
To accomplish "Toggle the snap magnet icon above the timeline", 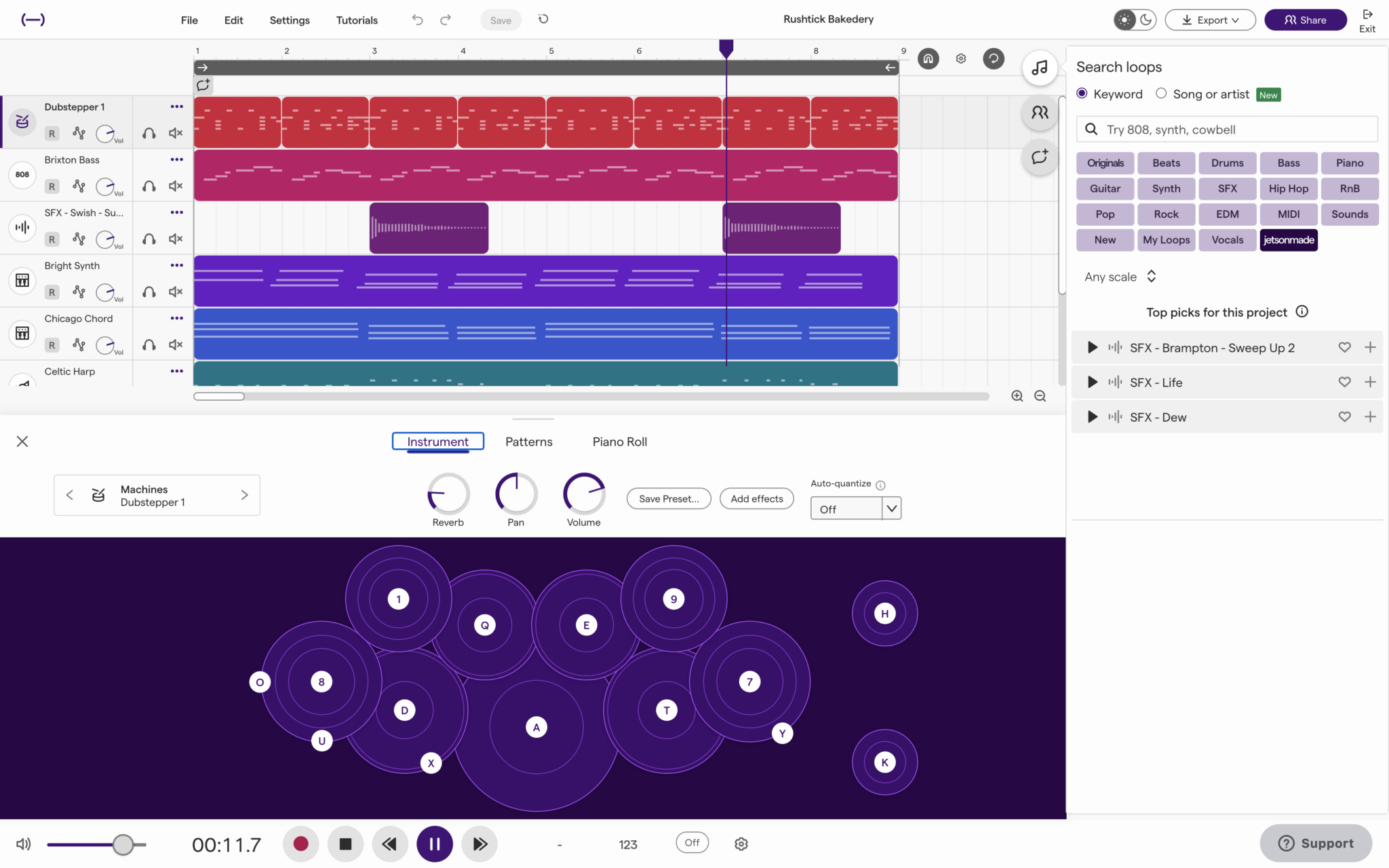I will click(928, 58).
